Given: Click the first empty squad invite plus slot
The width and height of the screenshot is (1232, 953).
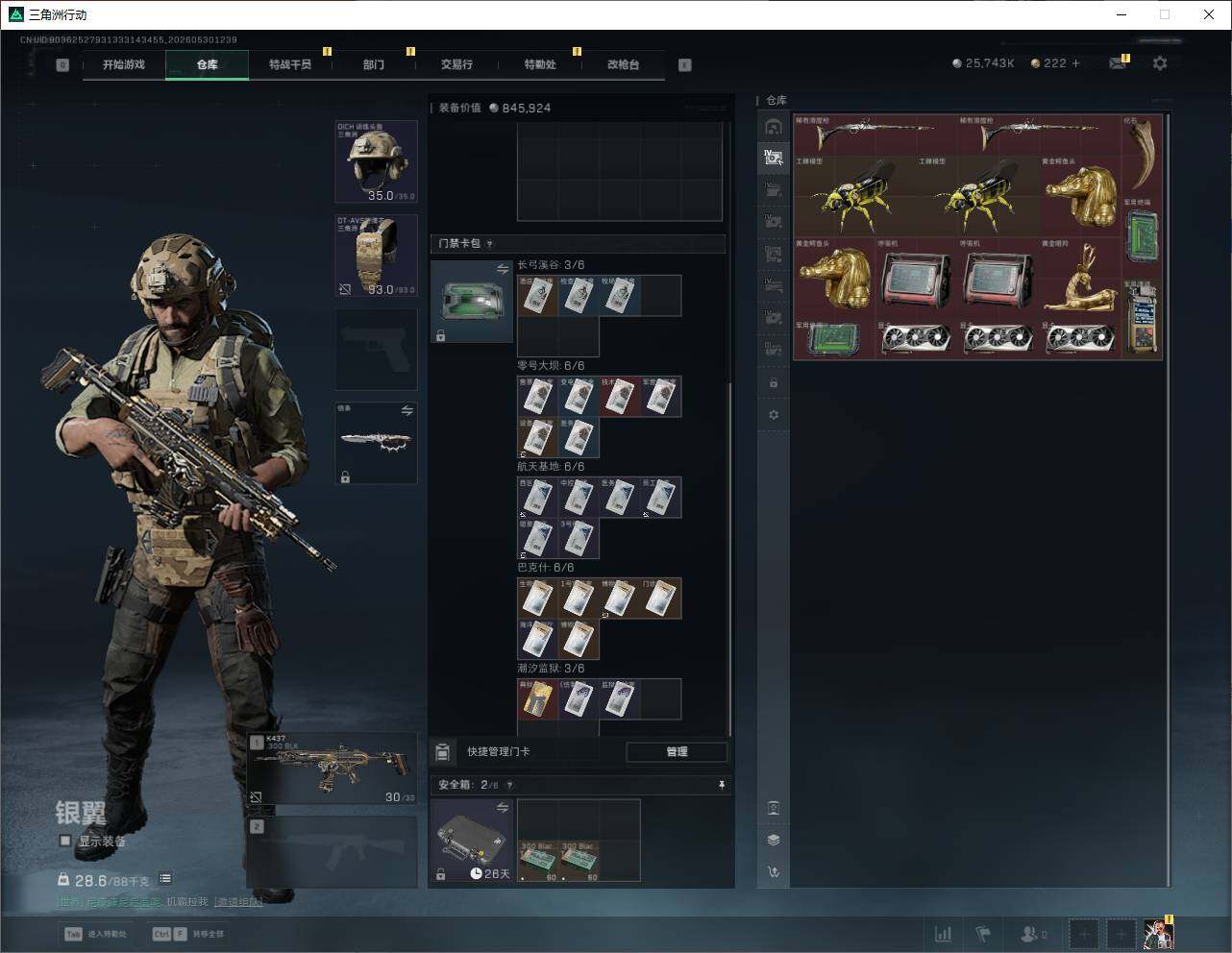Looking at the screenshot, I should (1084, 934).
